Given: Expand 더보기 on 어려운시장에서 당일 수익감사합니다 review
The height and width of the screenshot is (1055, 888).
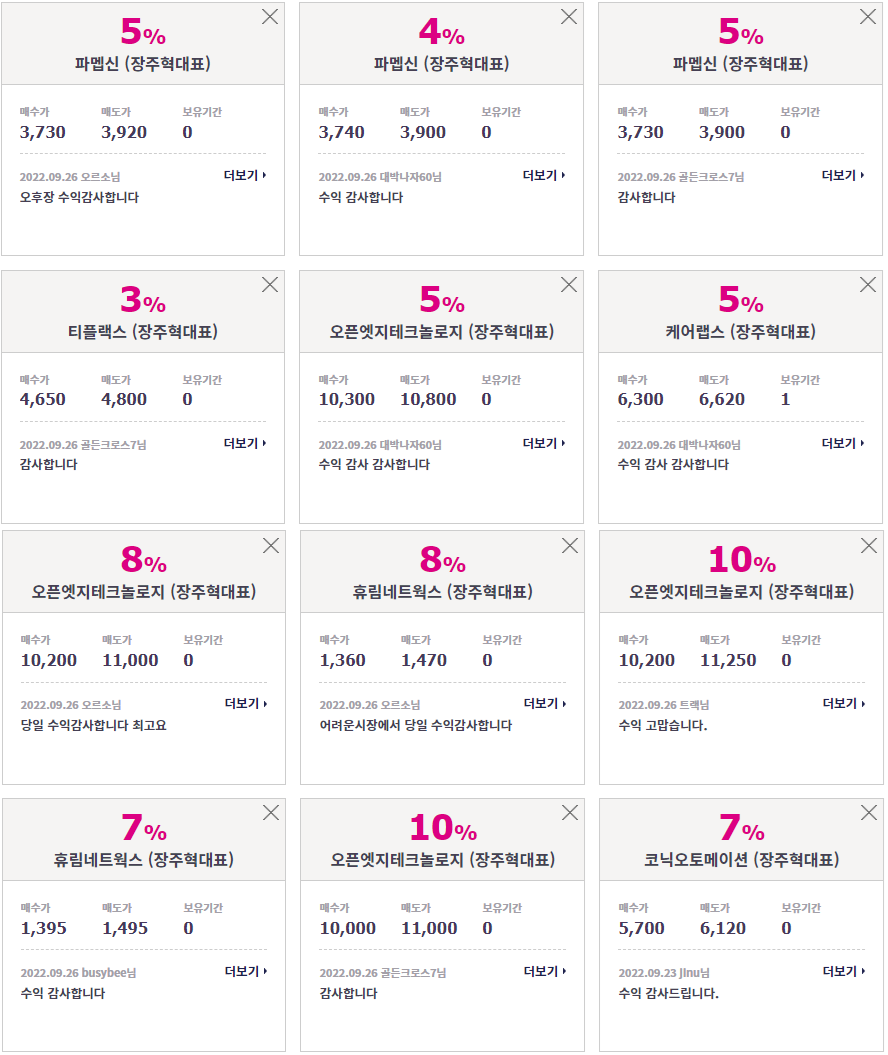Looking at the screenshot, I should [545, 704].
